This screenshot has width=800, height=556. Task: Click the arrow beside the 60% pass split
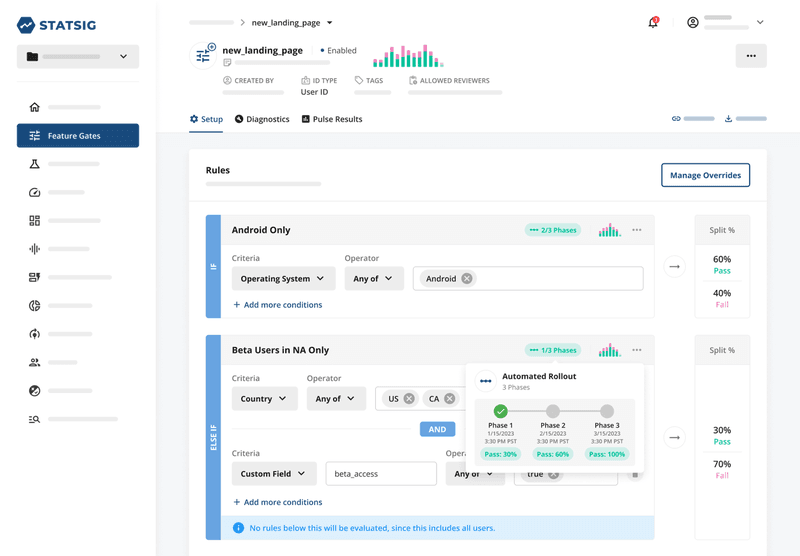674,267
